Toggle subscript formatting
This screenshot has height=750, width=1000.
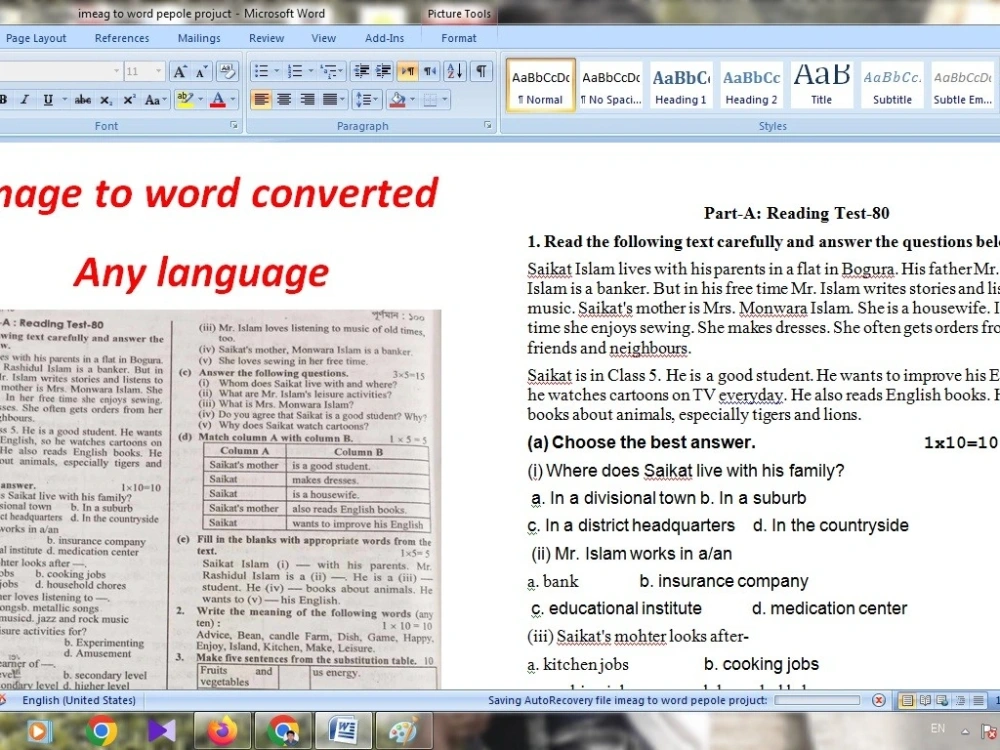(107, 99)
